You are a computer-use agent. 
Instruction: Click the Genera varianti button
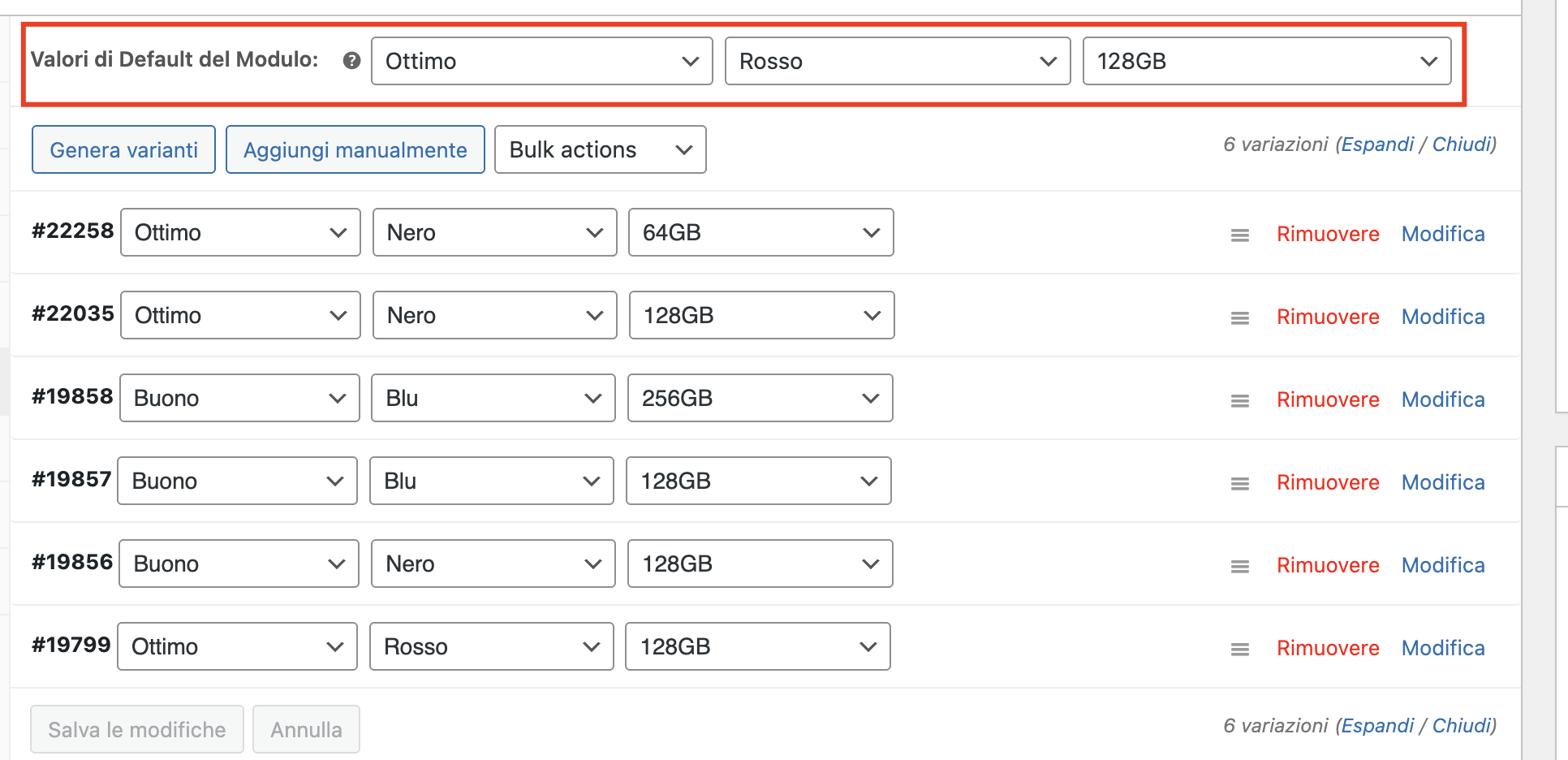123,149
